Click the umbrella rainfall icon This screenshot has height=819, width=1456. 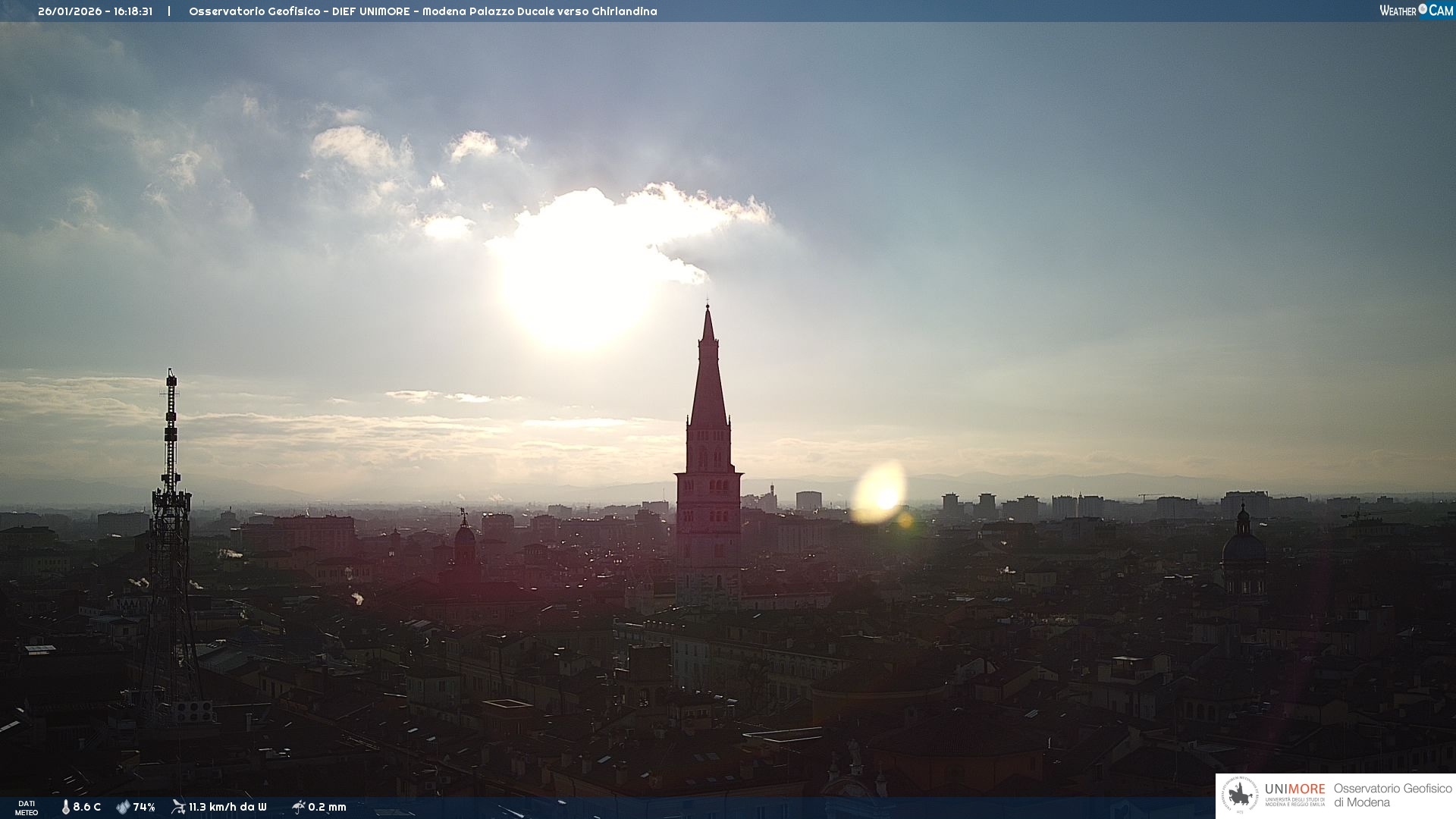click(x=298, y=807)
